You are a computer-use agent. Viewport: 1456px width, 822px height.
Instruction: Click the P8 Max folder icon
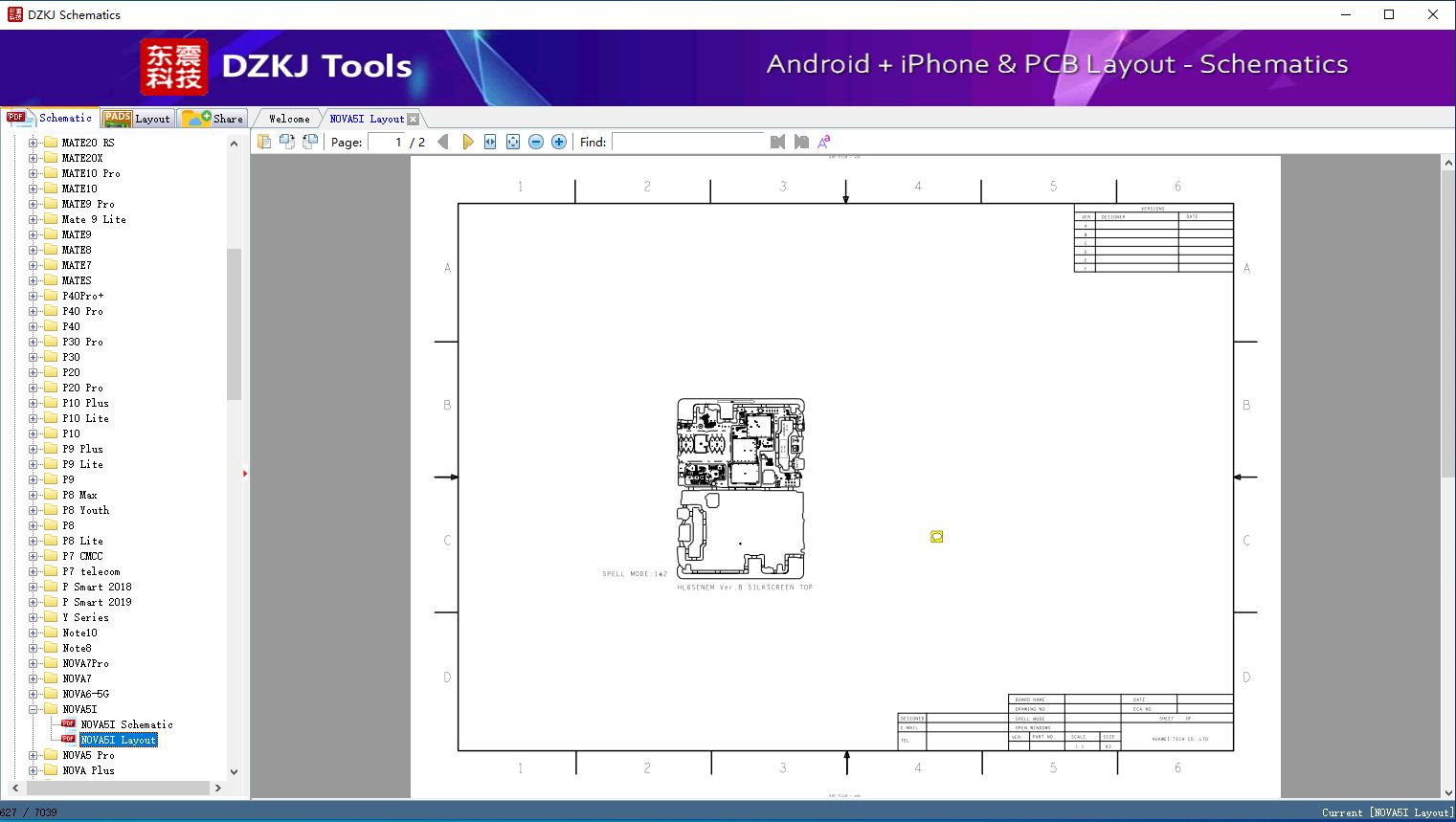pyautogui.click(x=51, y=495)
